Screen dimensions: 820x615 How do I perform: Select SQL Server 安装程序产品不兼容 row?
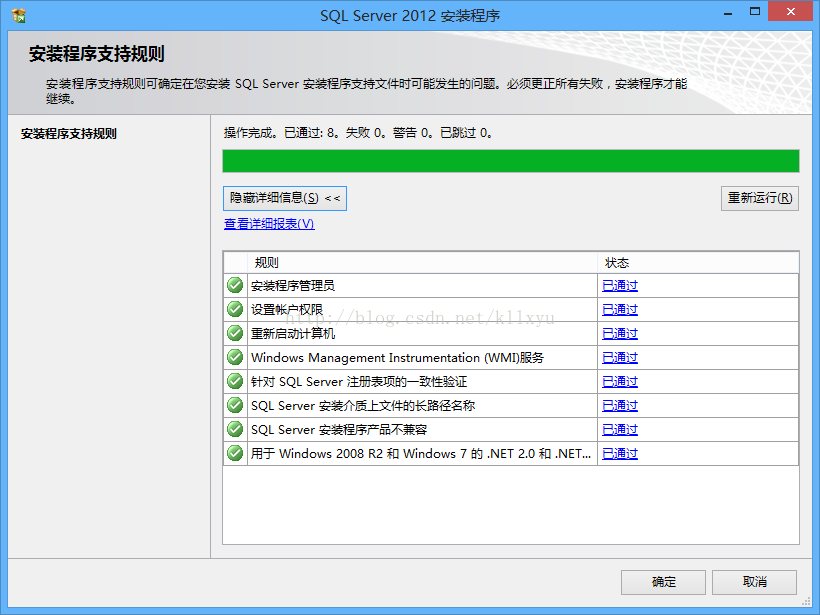tap(511, 430)
